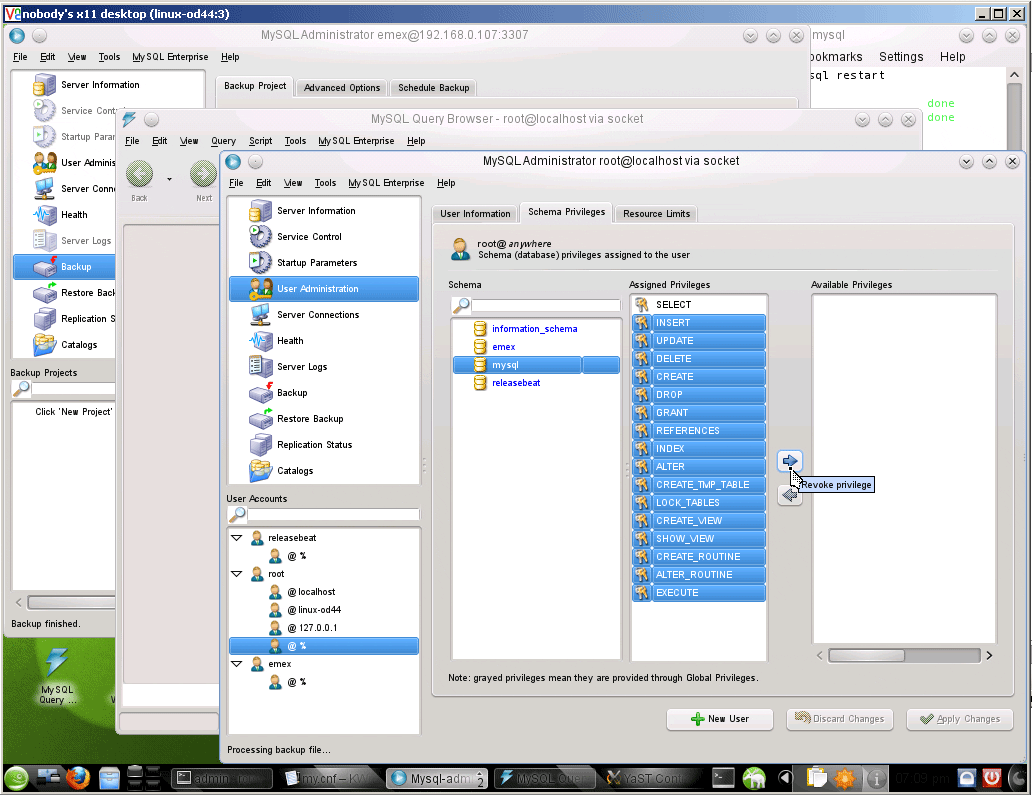1032x795 pixels.
Task: Select the LOCK_TABLES assigned privilege
Action: coord(699,503)
